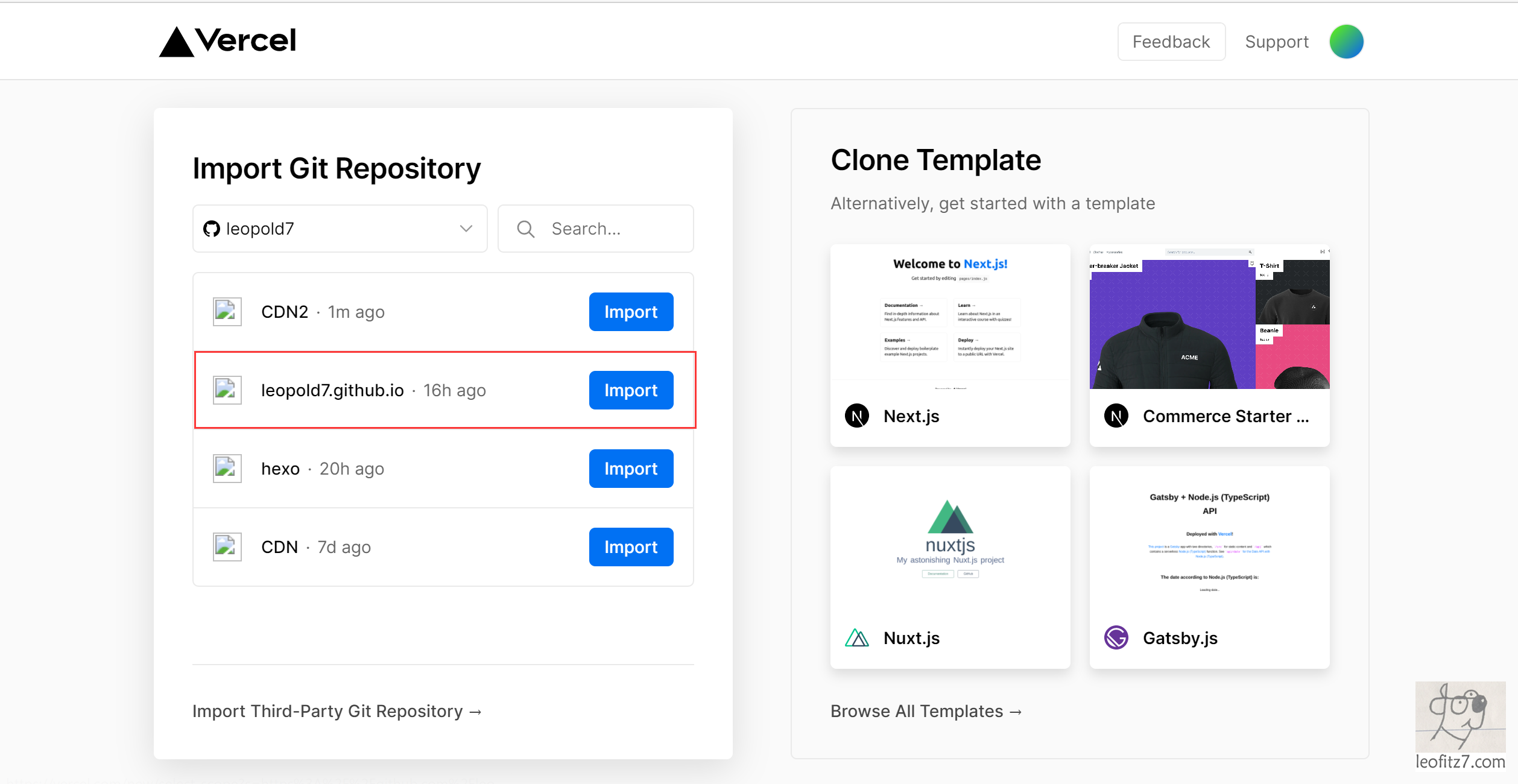Click the Nuxt.js triangle logo icon
Screen dimensions: 1518x784
point(856,637)
